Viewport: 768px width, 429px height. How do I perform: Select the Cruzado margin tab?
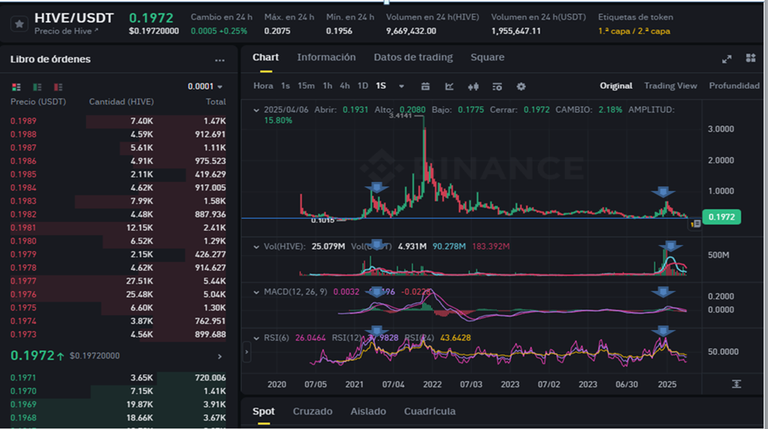coord(312,411)
